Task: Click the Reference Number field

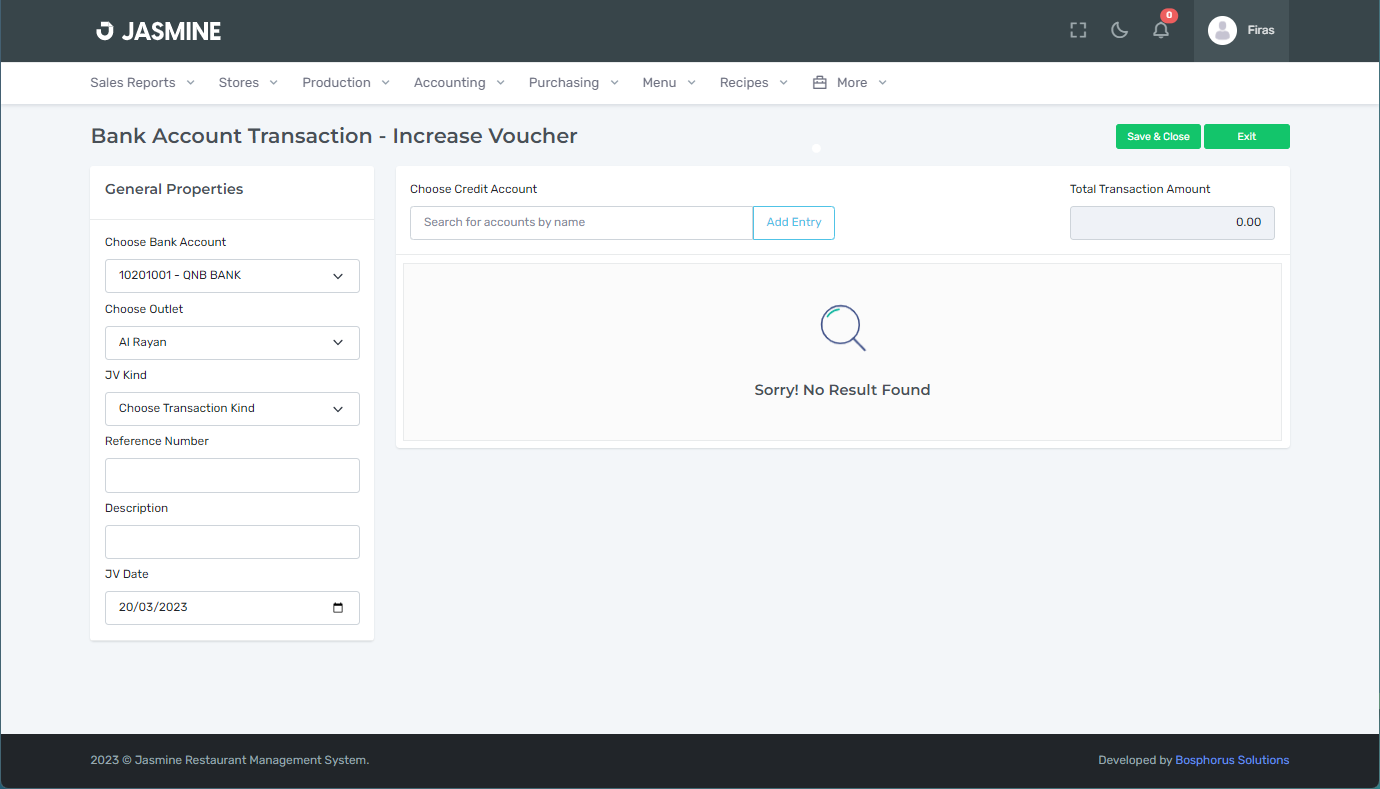Action: [x=232, y=476]
